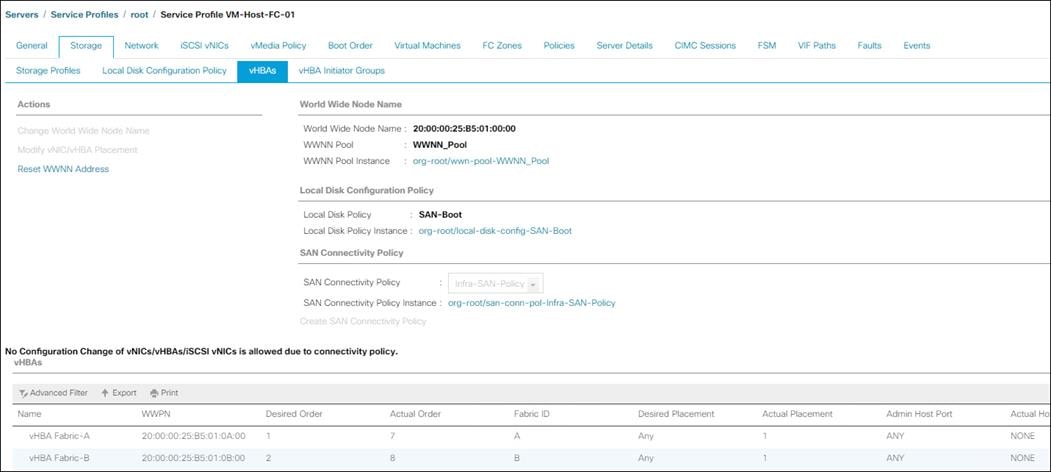Open the org-root/wwn-pool-WWNN_Pool link
Screen dimensions: 1051x472
coord(481,161)
